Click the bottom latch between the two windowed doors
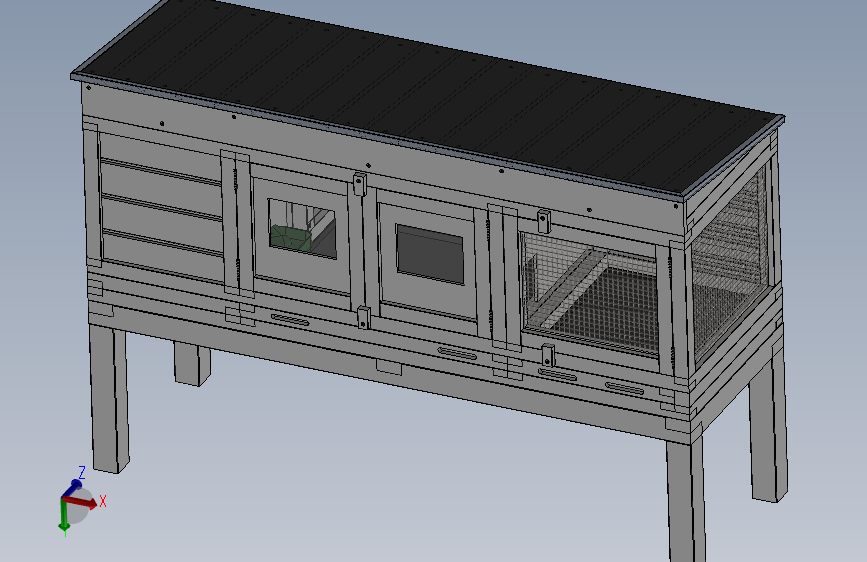867x562 pixels. tap(363, 318)
